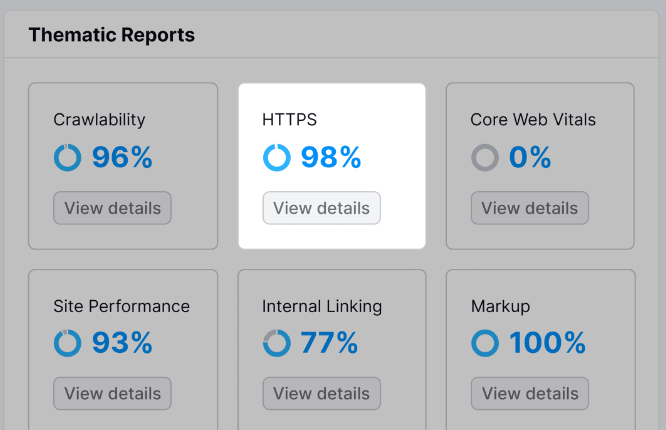
Task: Click the Core Web Vitals donut icon
Action: 485,158
